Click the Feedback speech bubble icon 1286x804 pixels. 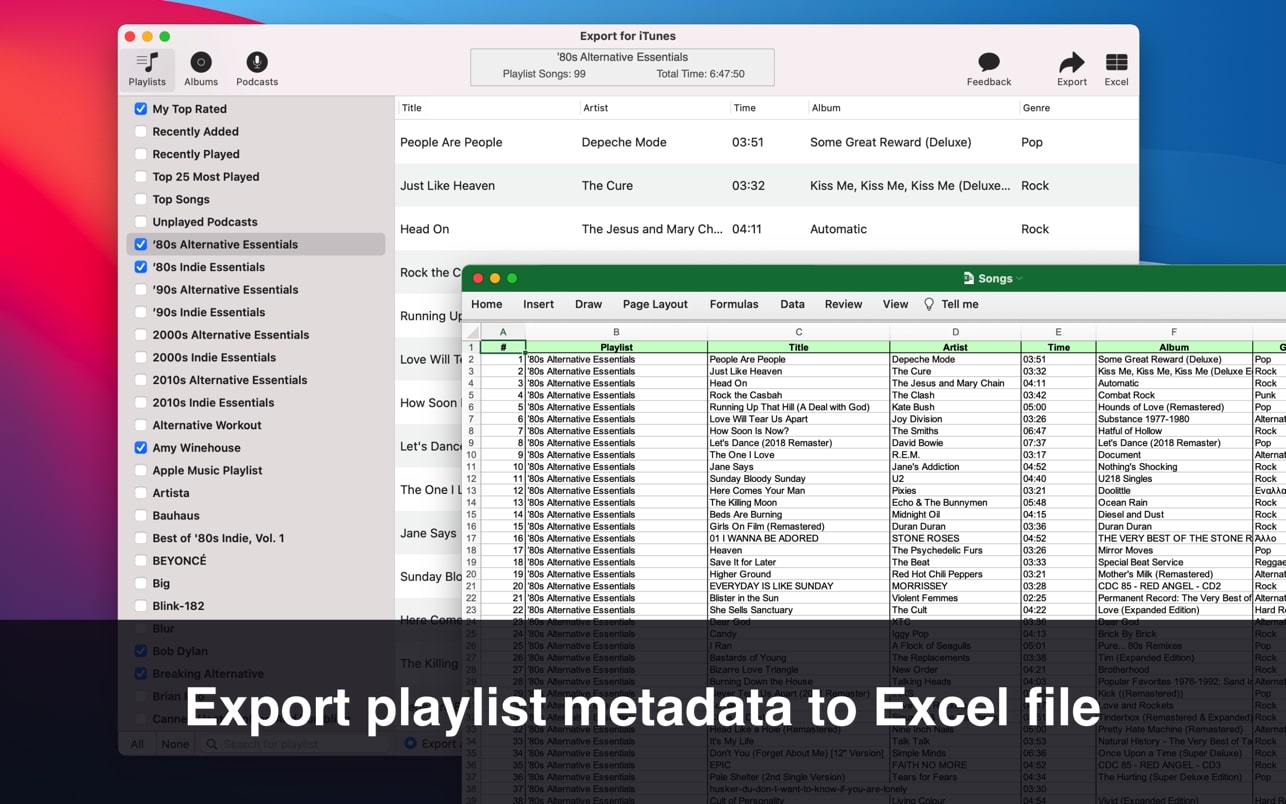coord(988,63)
